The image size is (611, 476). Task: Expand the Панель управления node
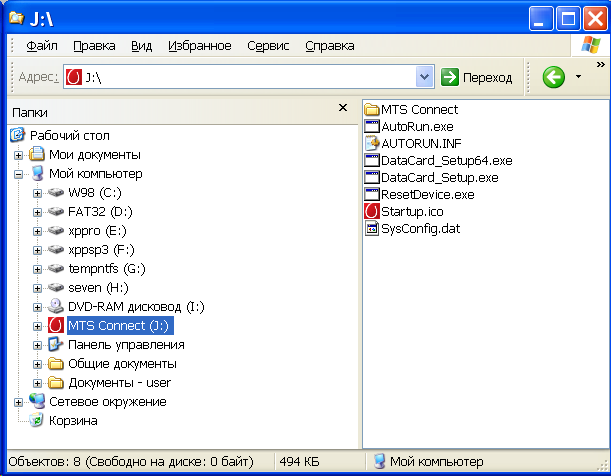click(37, 346)
